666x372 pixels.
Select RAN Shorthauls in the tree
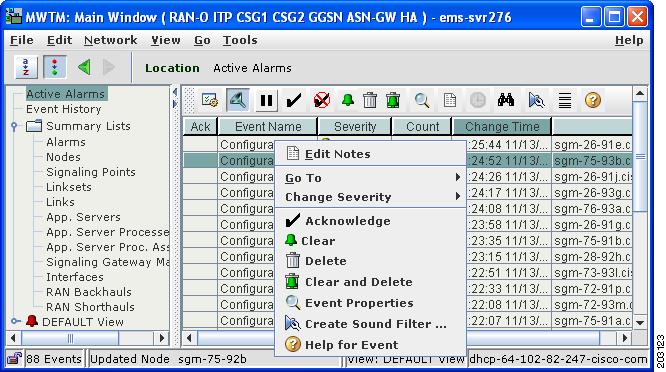click(x=90, y=307)
